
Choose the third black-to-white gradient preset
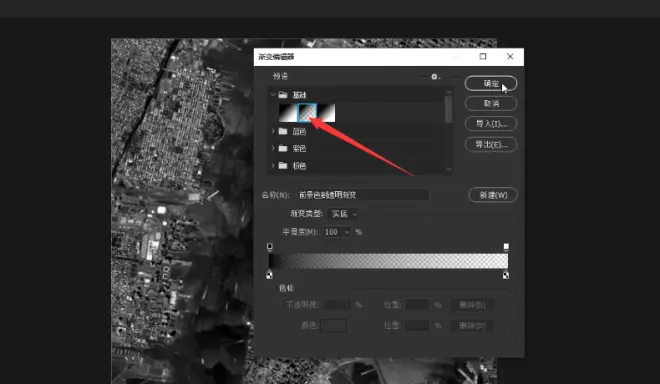pyautogui.click(x=326, y=112)
